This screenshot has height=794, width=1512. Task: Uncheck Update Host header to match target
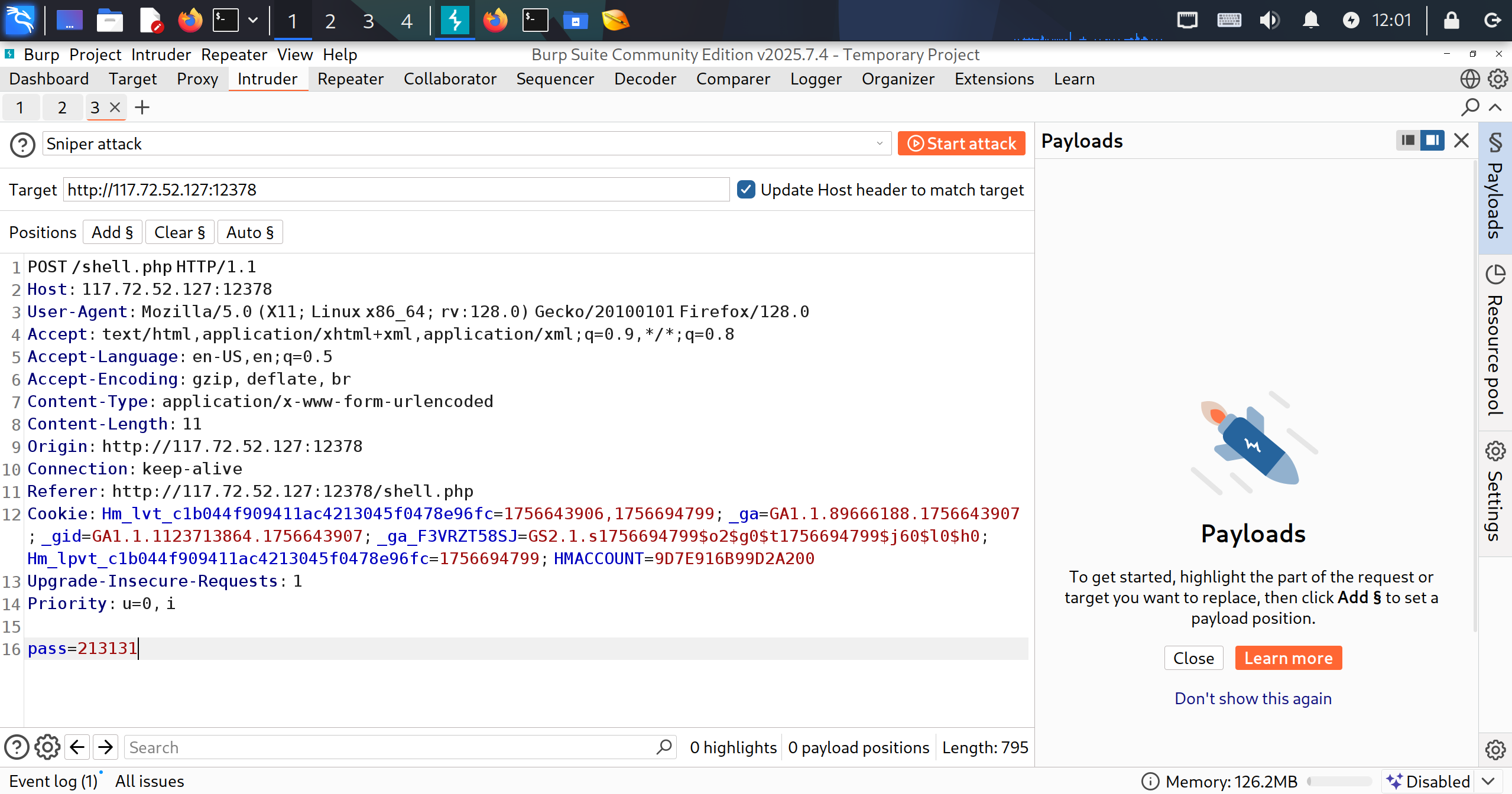click(746, 190)
